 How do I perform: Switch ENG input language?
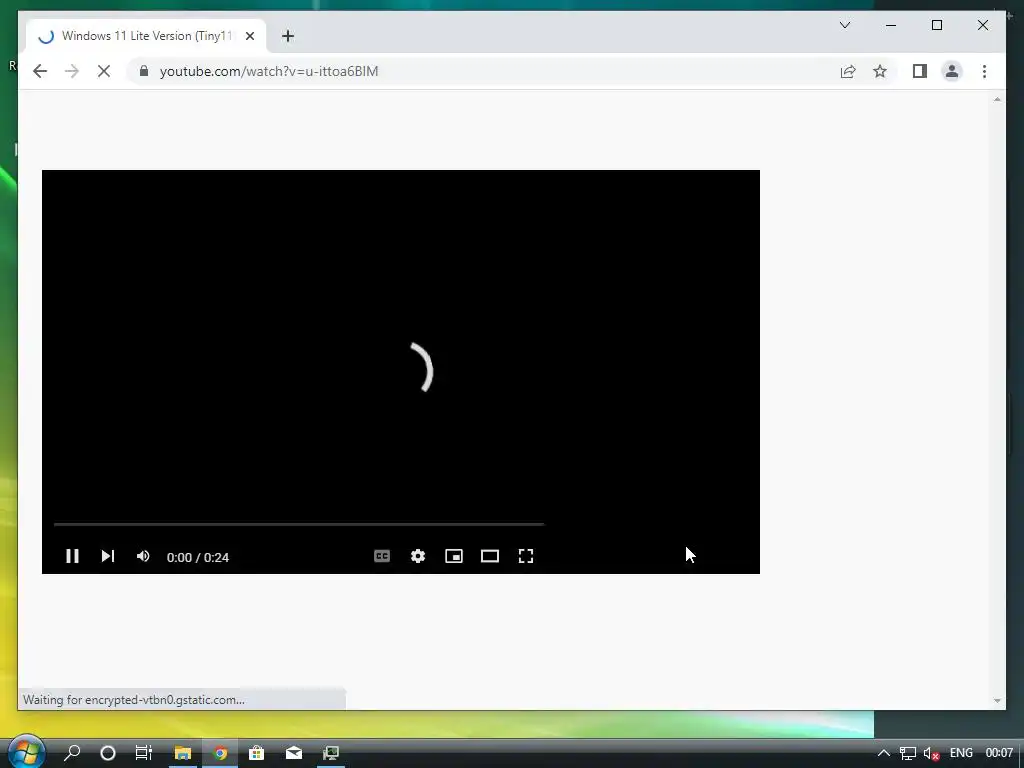coord(961,753)
